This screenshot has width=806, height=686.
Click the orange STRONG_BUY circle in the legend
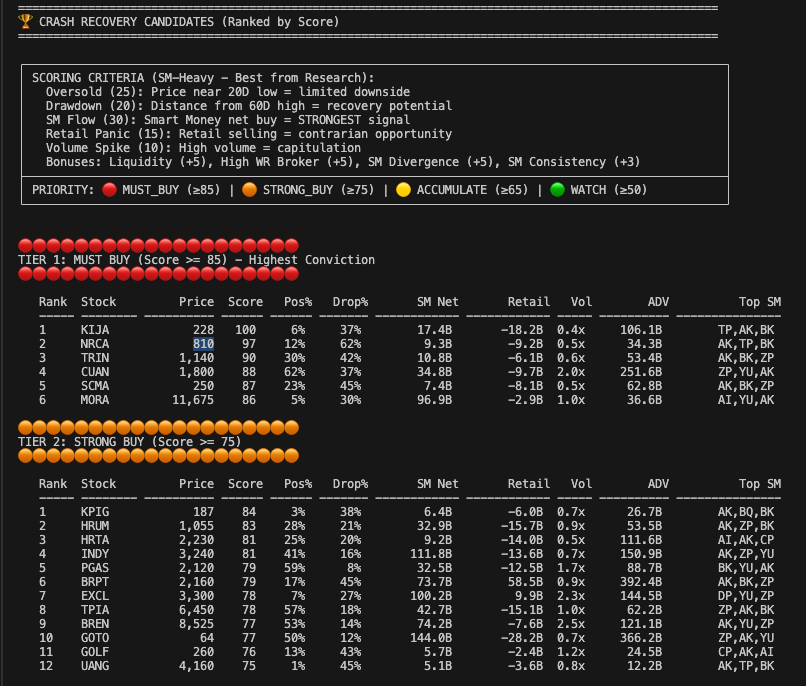[x=249, y=189]
